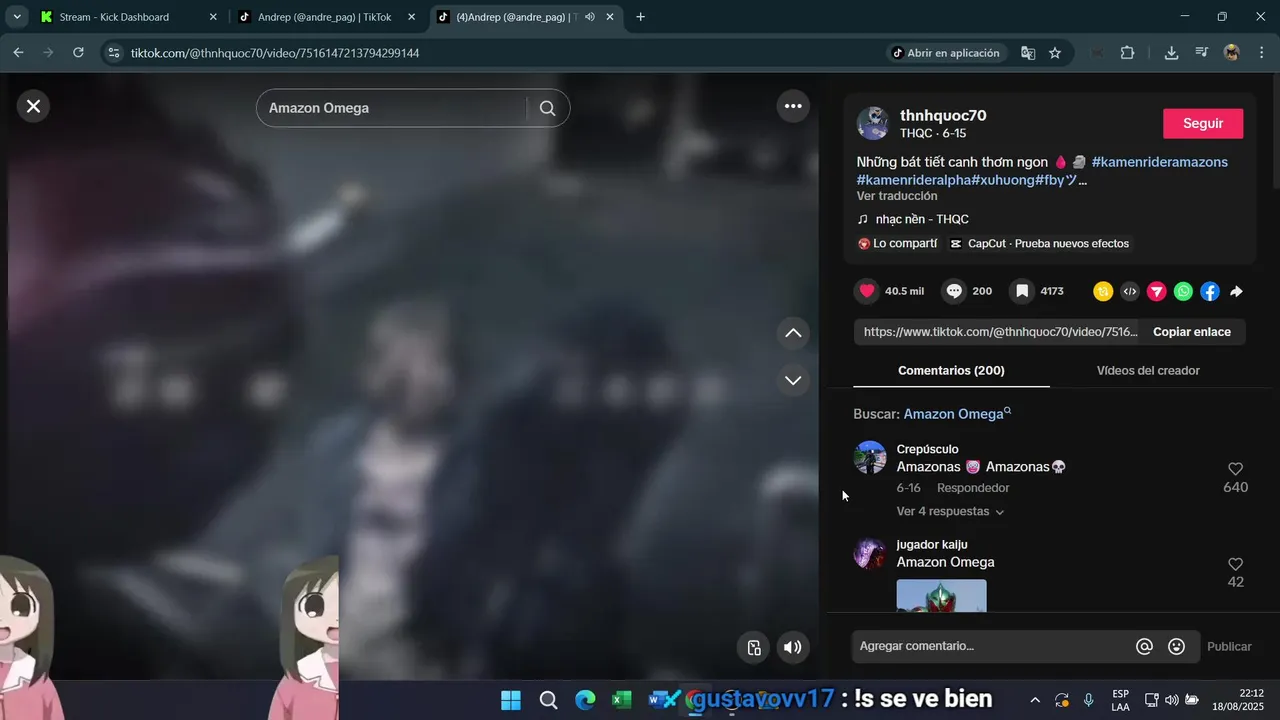
Task: Open comments via speech bubble icon
Action: pos(954,291)
